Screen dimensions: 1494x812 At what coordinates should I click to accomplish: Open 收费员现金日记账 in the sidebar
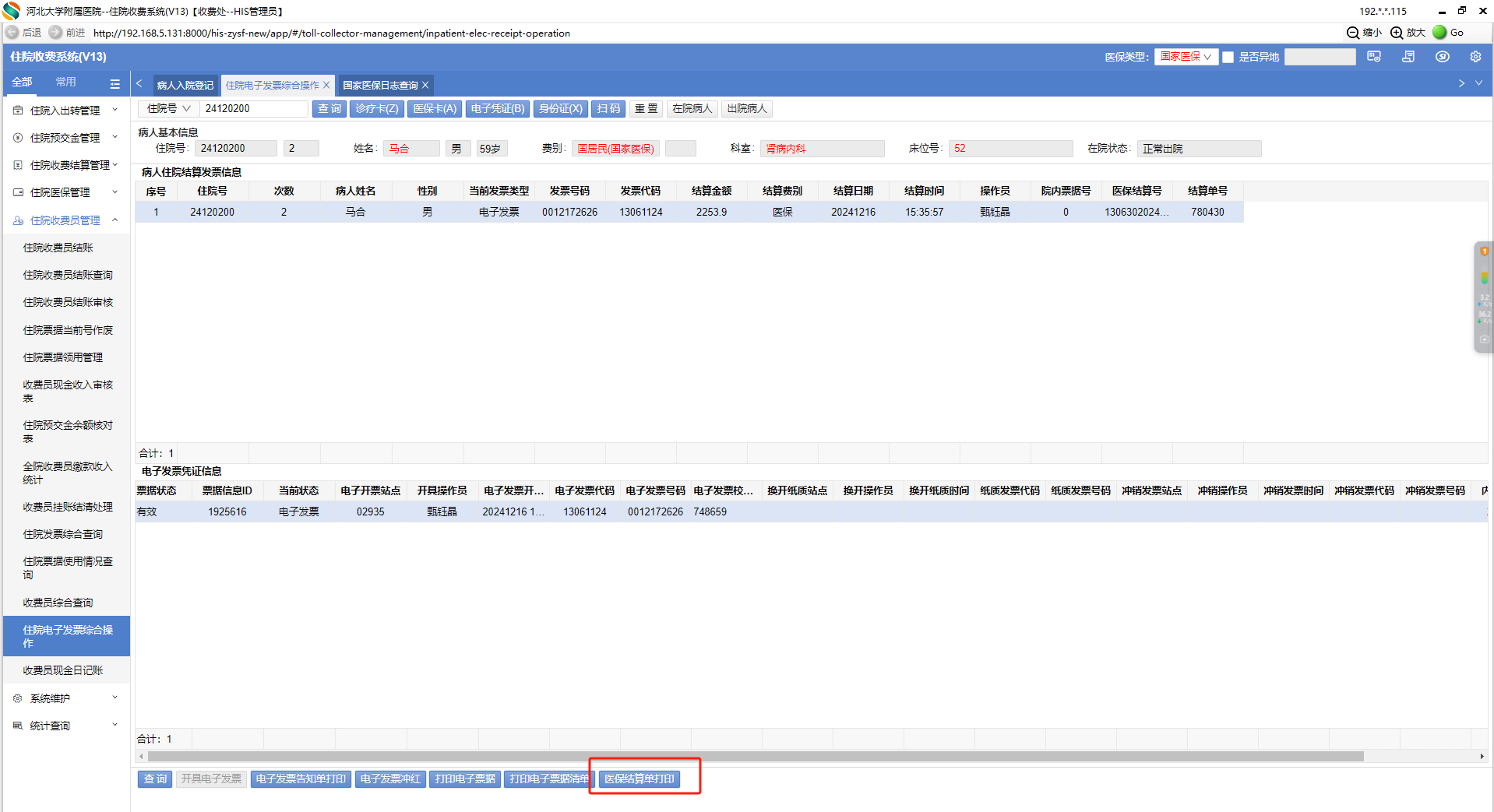point(63,670)
